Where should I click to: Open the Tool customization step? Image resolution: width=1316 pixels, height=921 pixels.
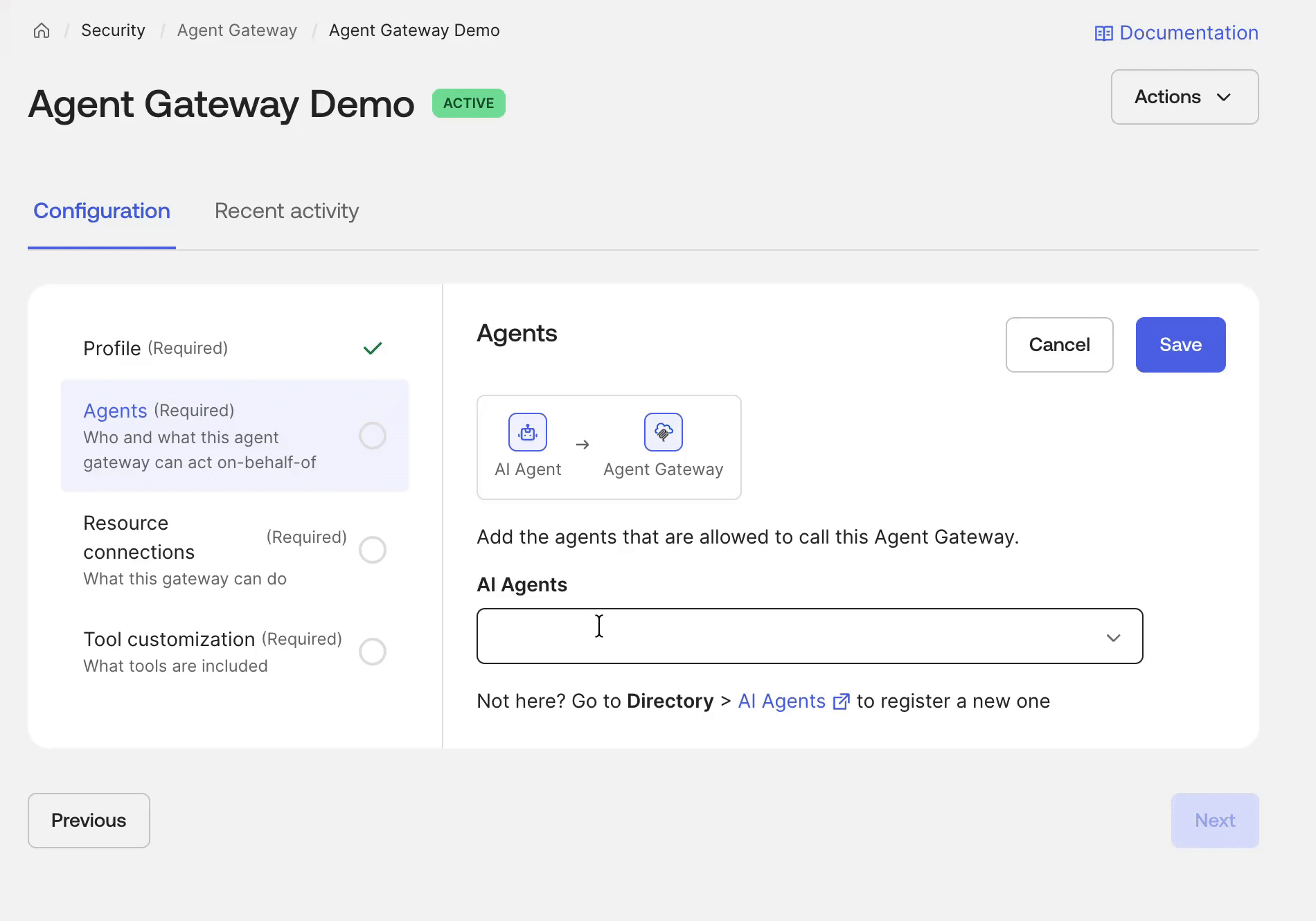click(235, 652)
